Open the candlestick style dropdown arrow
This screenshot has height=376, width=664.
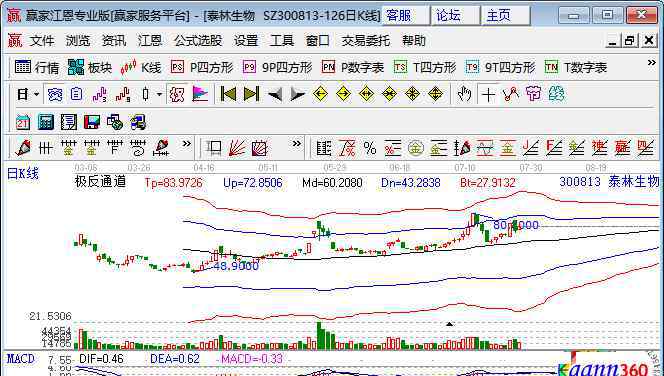(159, 94)
